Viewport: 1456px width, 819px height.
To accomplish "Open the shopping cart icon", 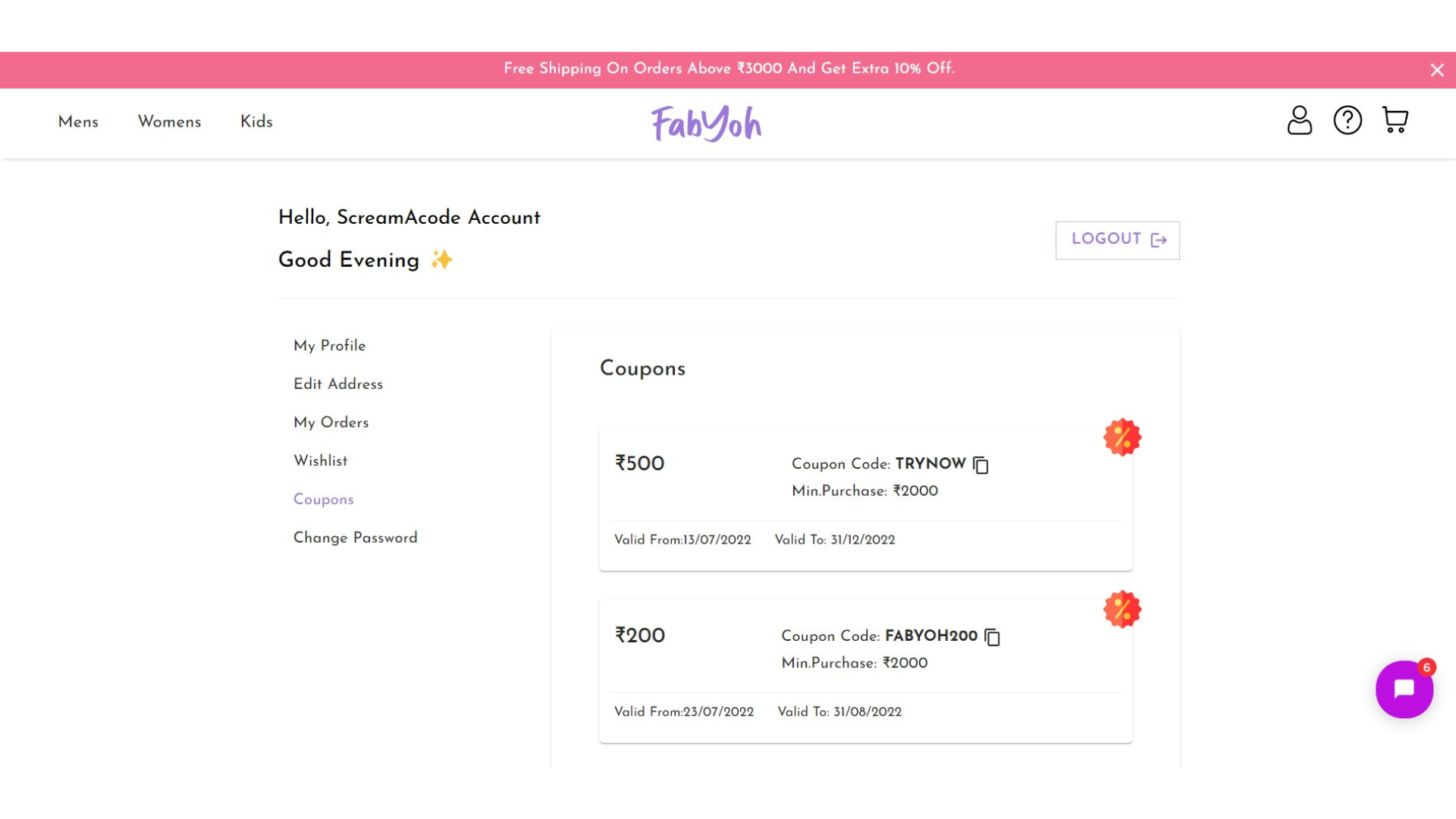I will pos(1395,120).
